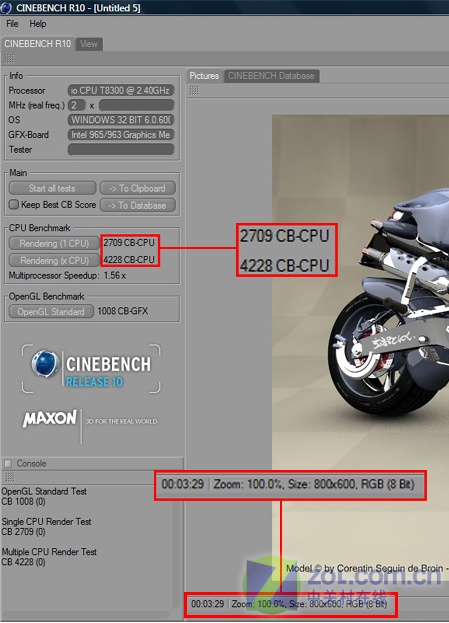Click the To Database button
Screen dimensions: 449x623
138,205
